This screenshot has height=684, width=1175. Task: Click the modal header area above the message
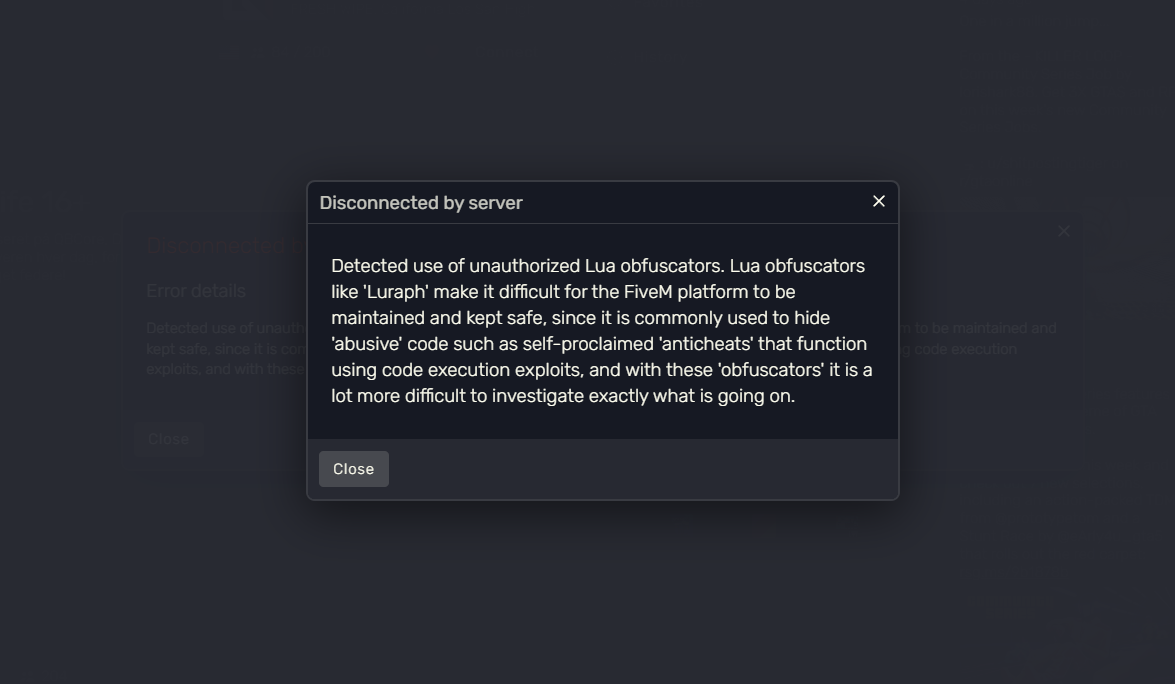601,201
